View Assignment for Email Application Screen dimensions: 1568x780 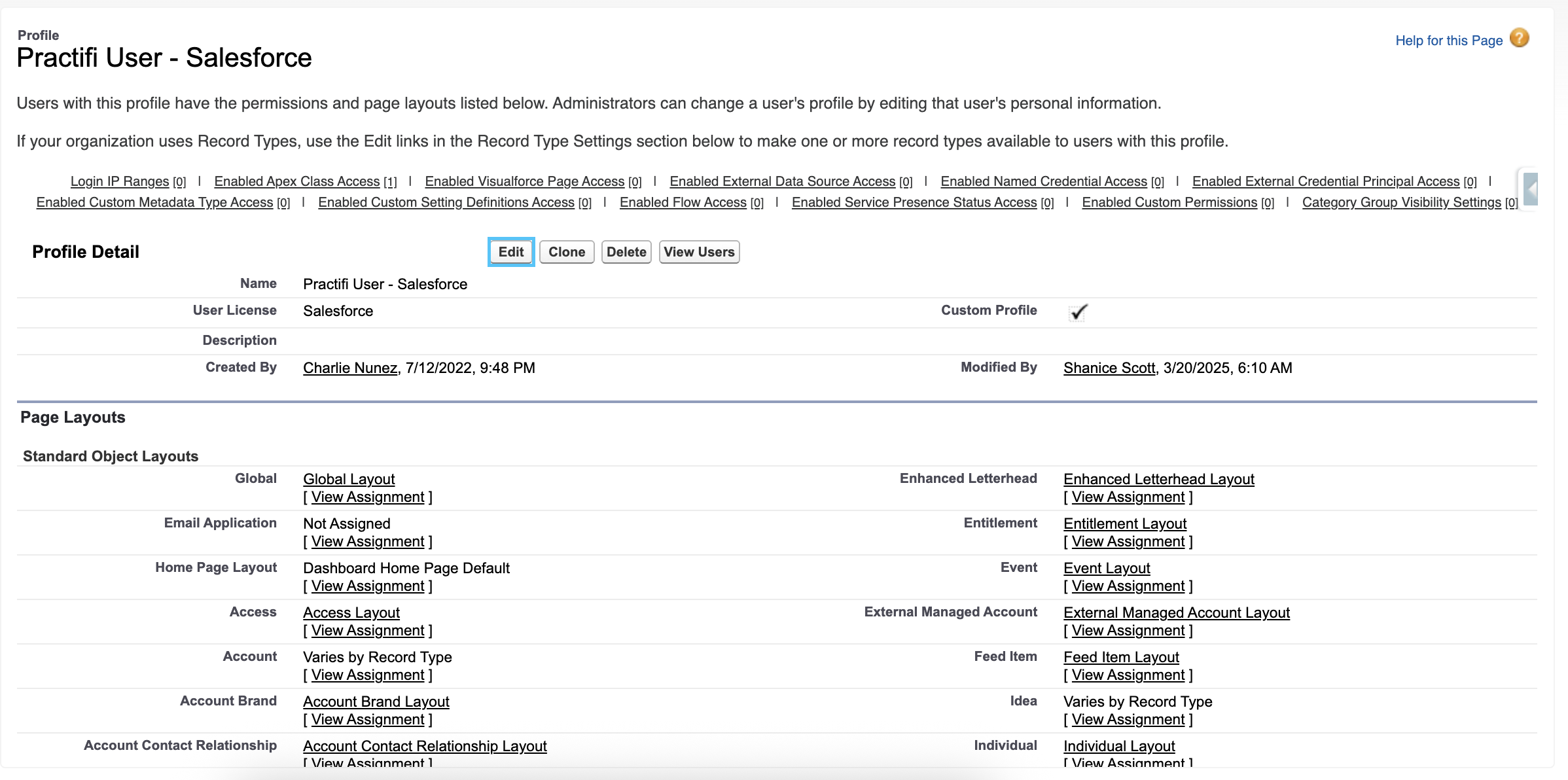pos(368,542)
